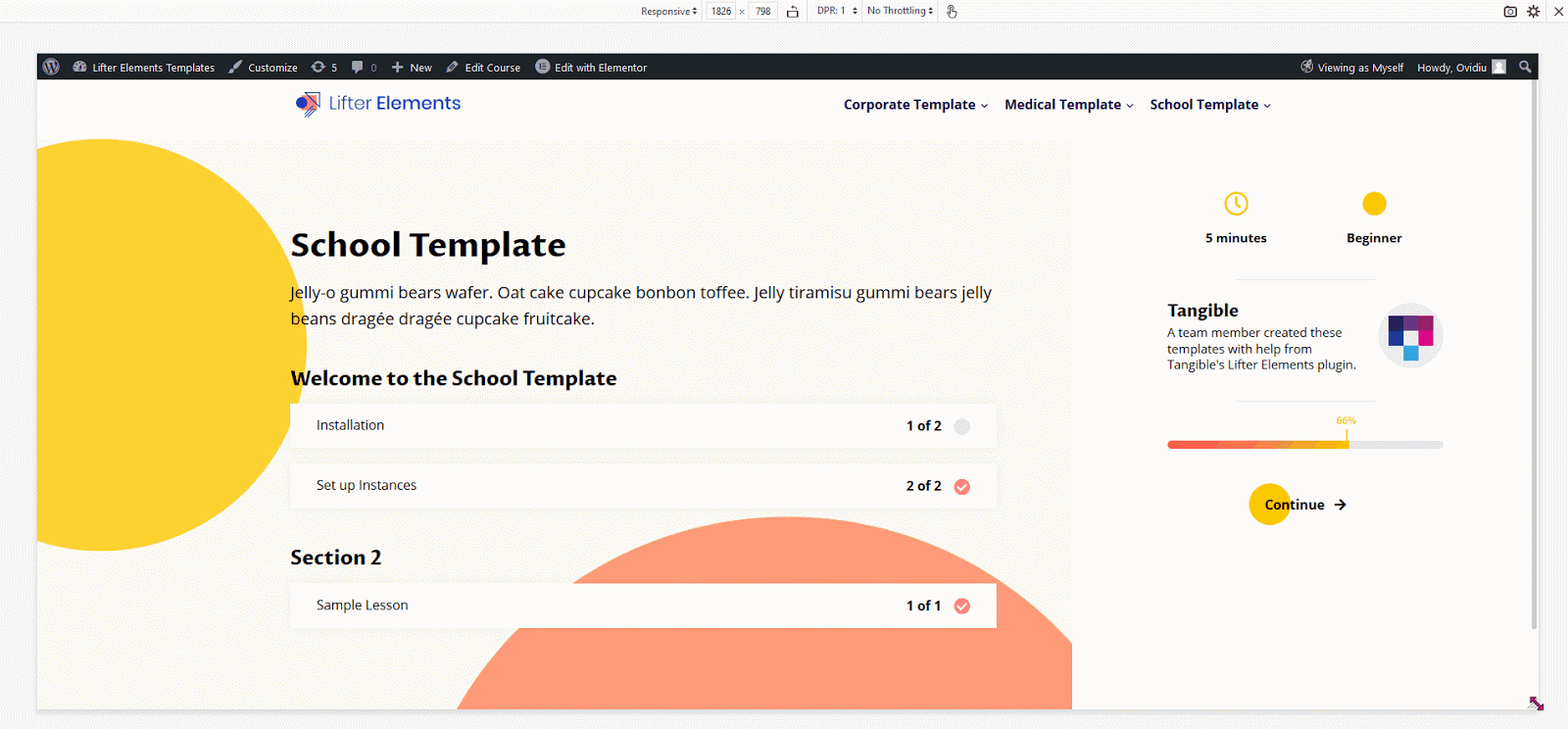1568x729 pixels.
Task: Expand the Corporate Template dropdown
Action: coord(915,105)
